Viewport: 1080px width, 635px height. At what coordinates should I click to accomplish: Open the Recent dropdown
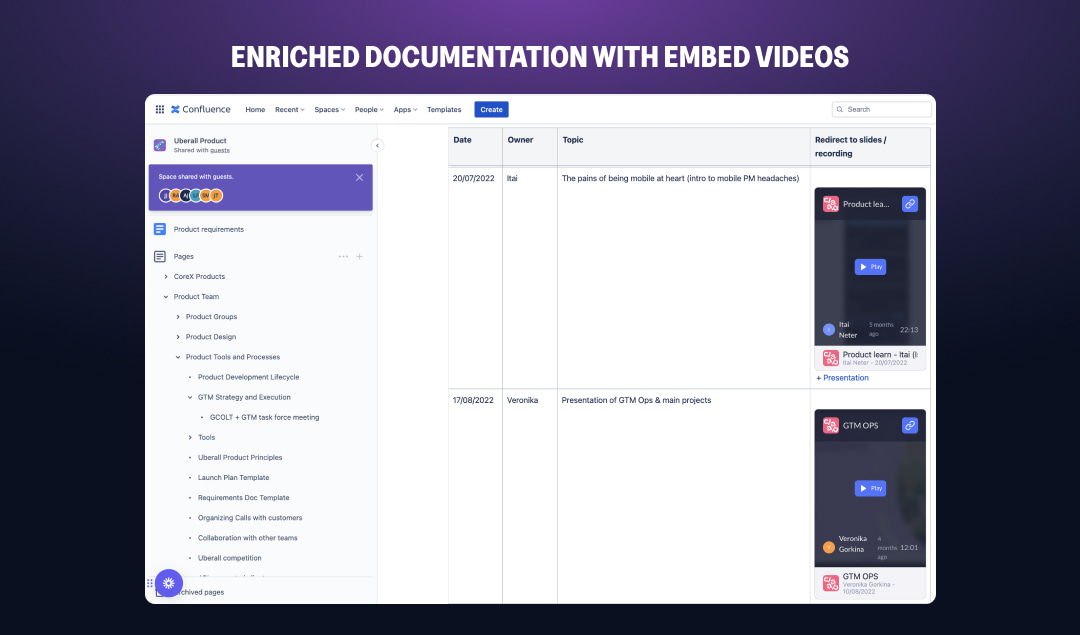tap(289, 110)
